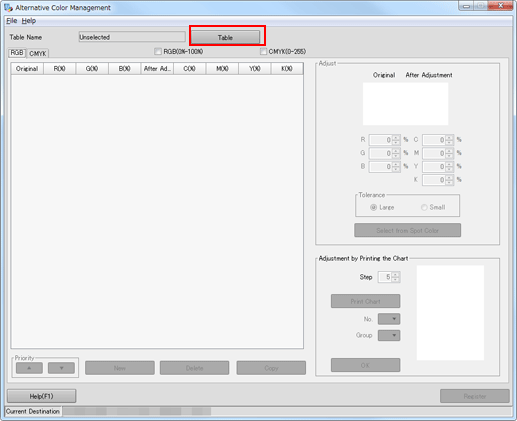The image size is (517, 421).
Task: Open the File menu
Action: click(12, 21)
